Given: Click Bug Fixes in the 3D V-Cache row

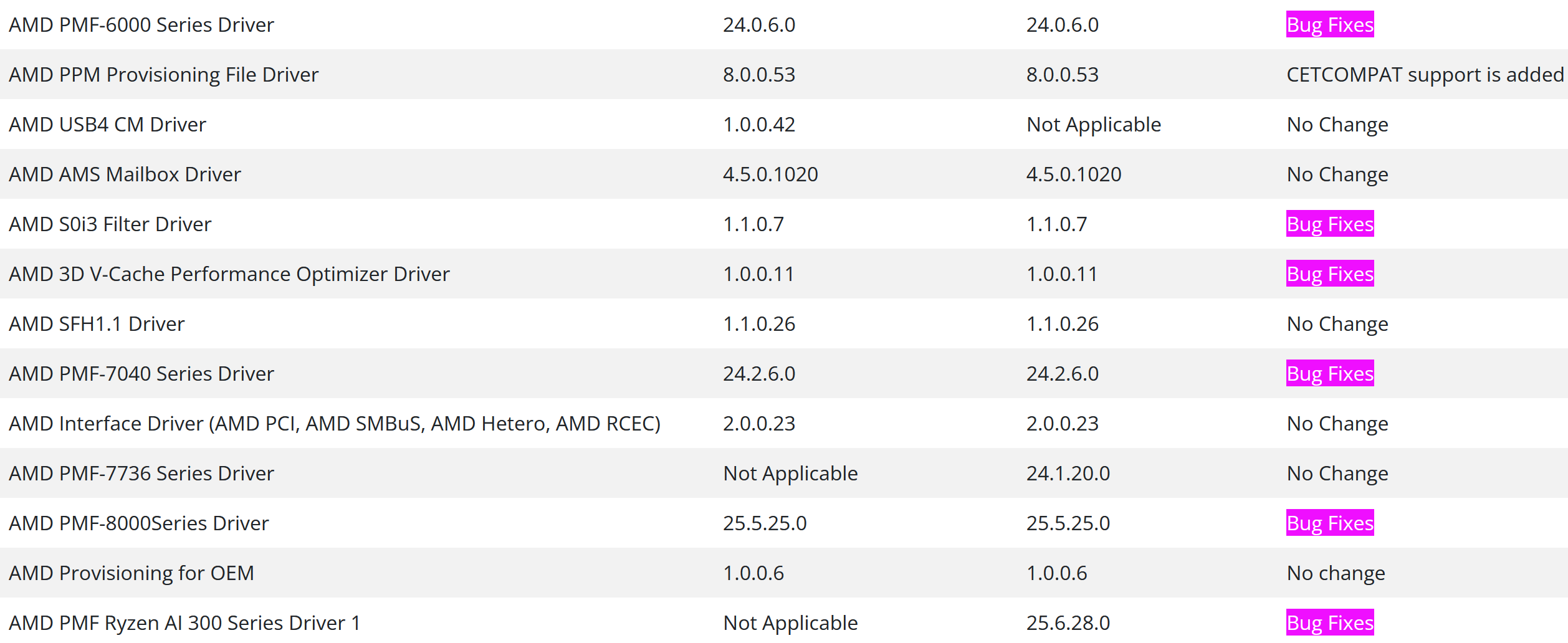Looking at the screenshot, I should [1330, 274].
